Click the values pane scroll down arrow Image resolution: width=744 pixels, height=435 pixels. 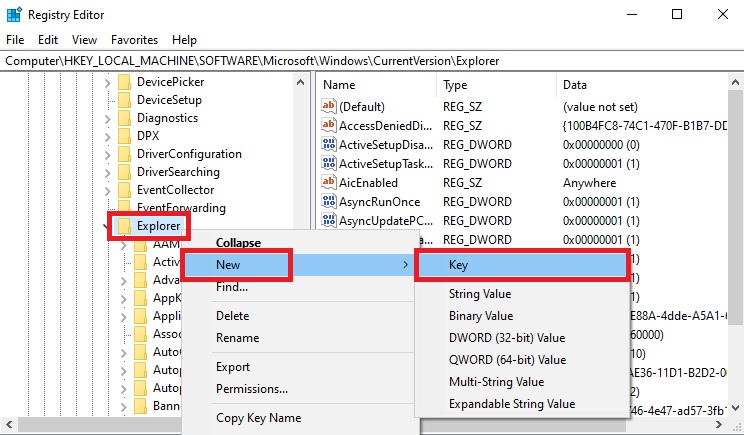(735, 408)
